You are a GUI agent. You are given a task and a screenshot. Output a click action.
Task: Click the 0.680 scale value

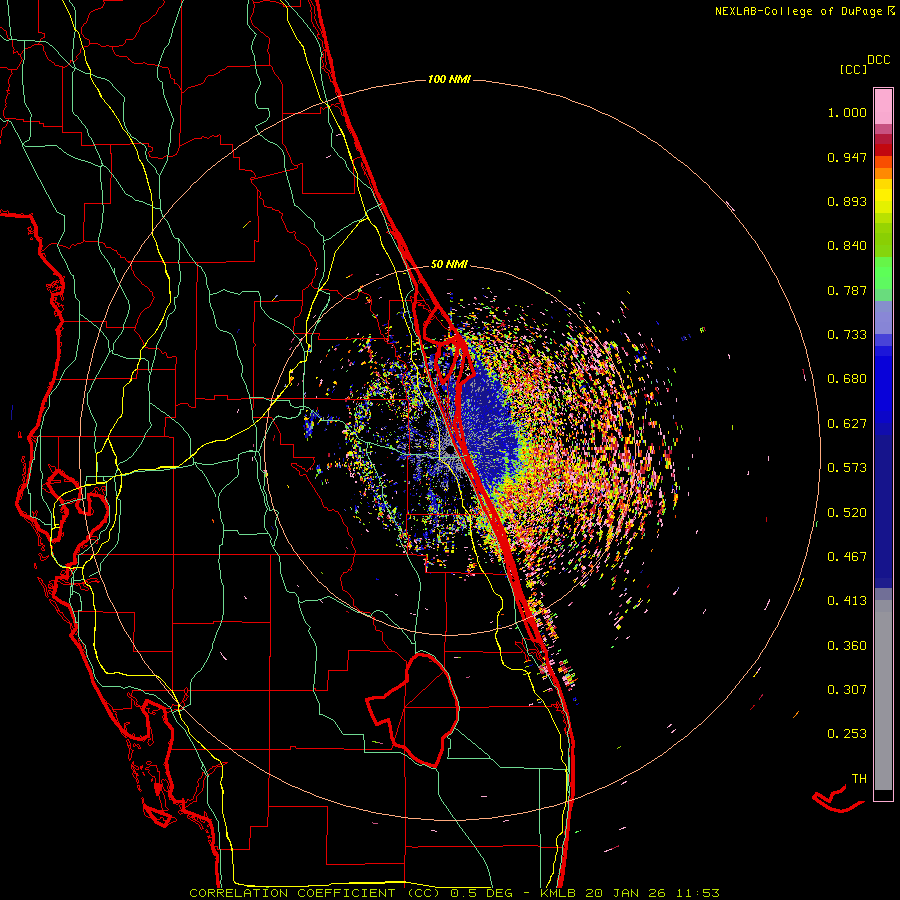pyautogui.click(x=847, y=379)
